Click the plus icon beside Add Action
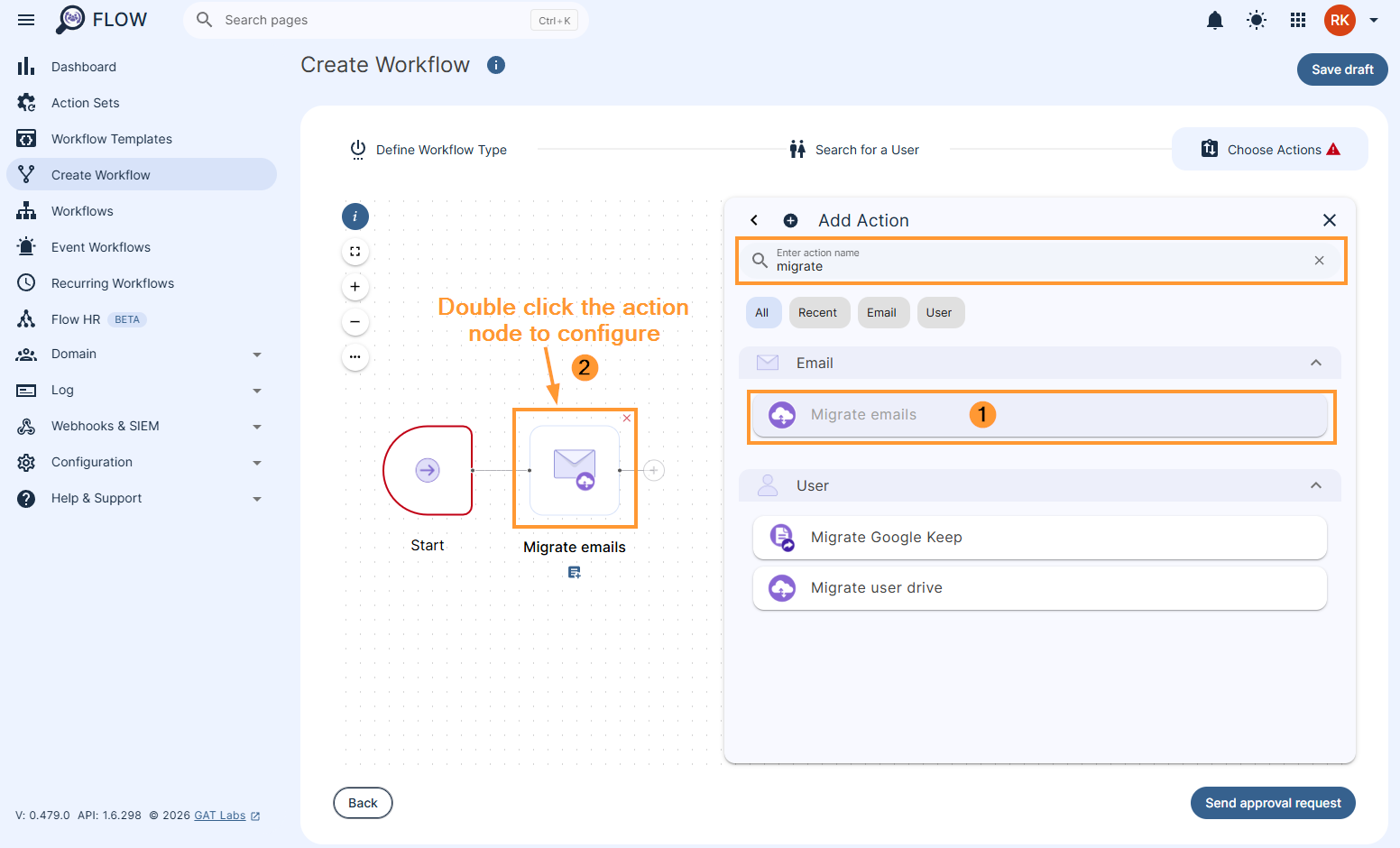Image resolution: width=1400 pixels, height=848 pixels. 790,220
